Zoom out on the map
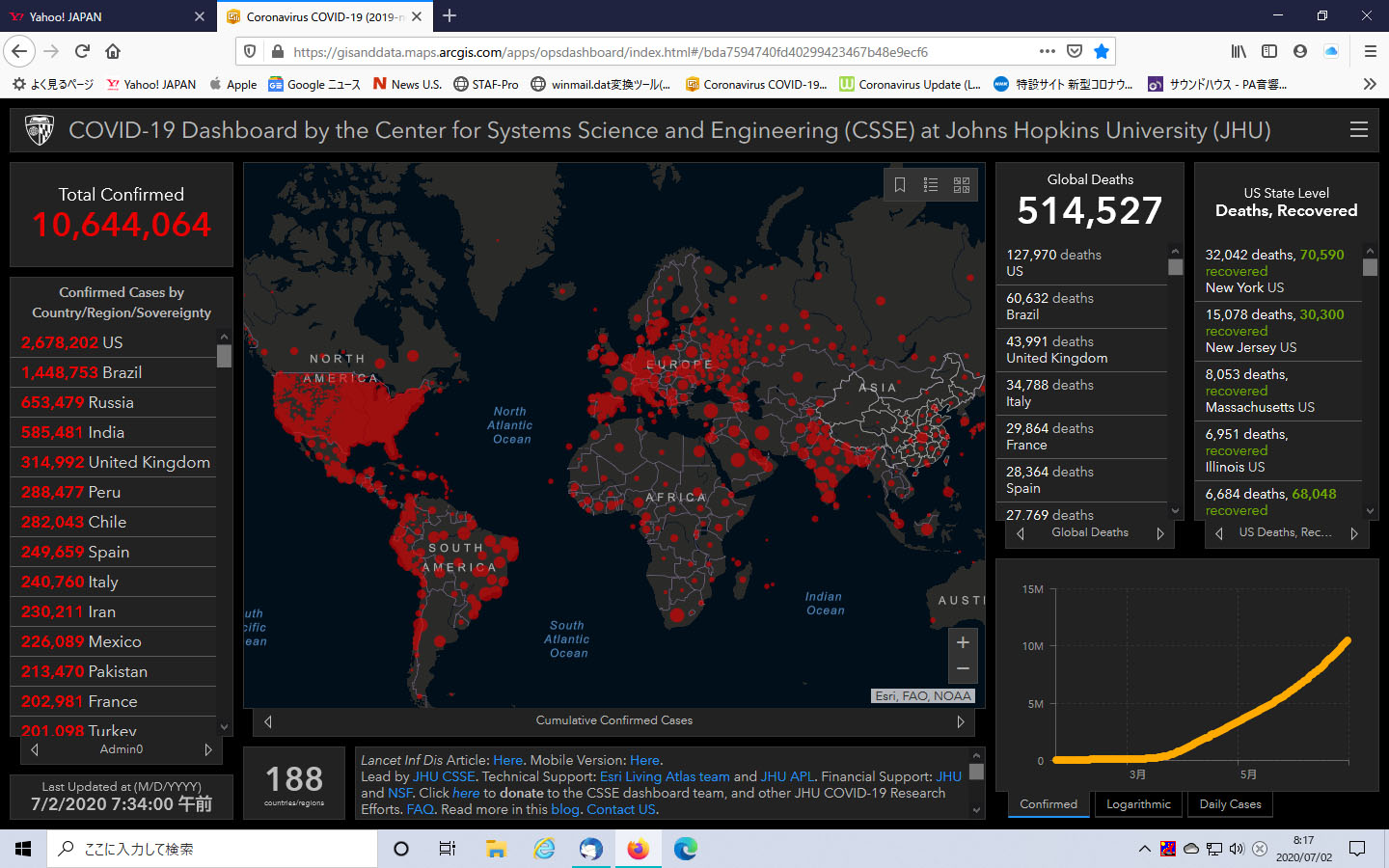The height and width of the screenshot is (868, 1389). coord(963,668)
